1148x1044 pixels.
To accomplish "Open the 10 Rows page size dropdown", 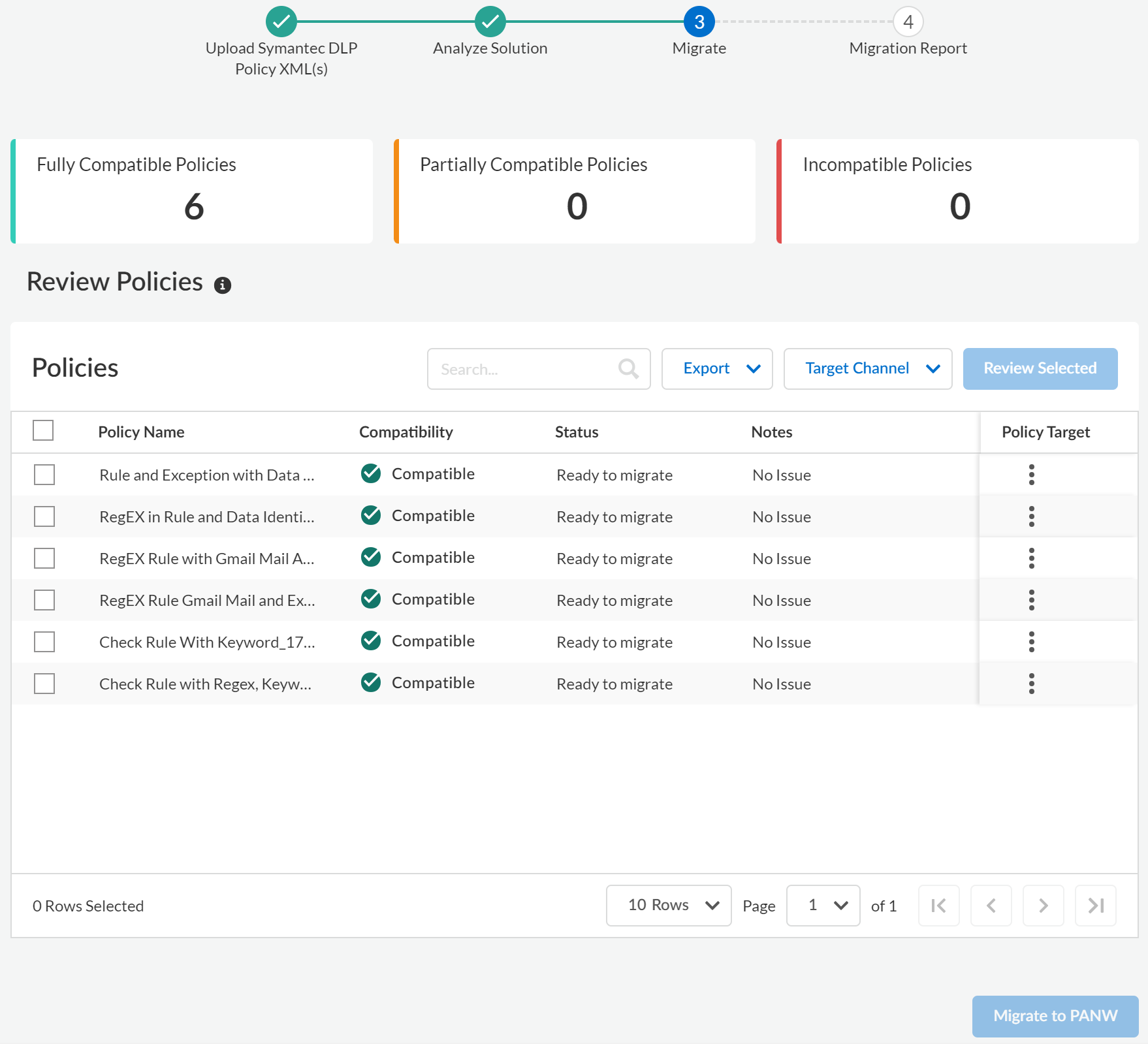I will click(x=668, y=906).
